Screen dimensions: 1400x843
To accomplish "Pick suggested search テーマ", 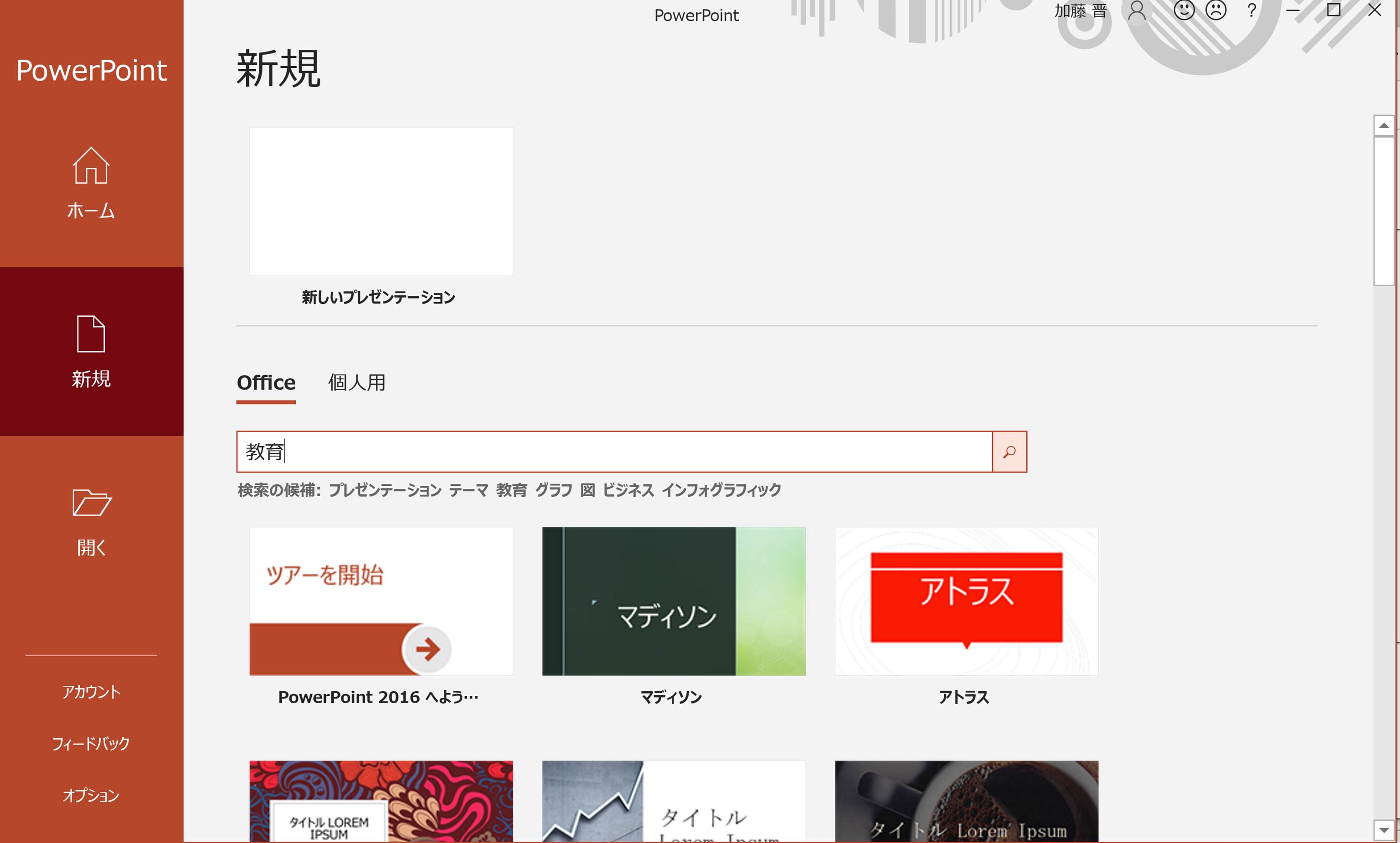I will coord(468,490).
